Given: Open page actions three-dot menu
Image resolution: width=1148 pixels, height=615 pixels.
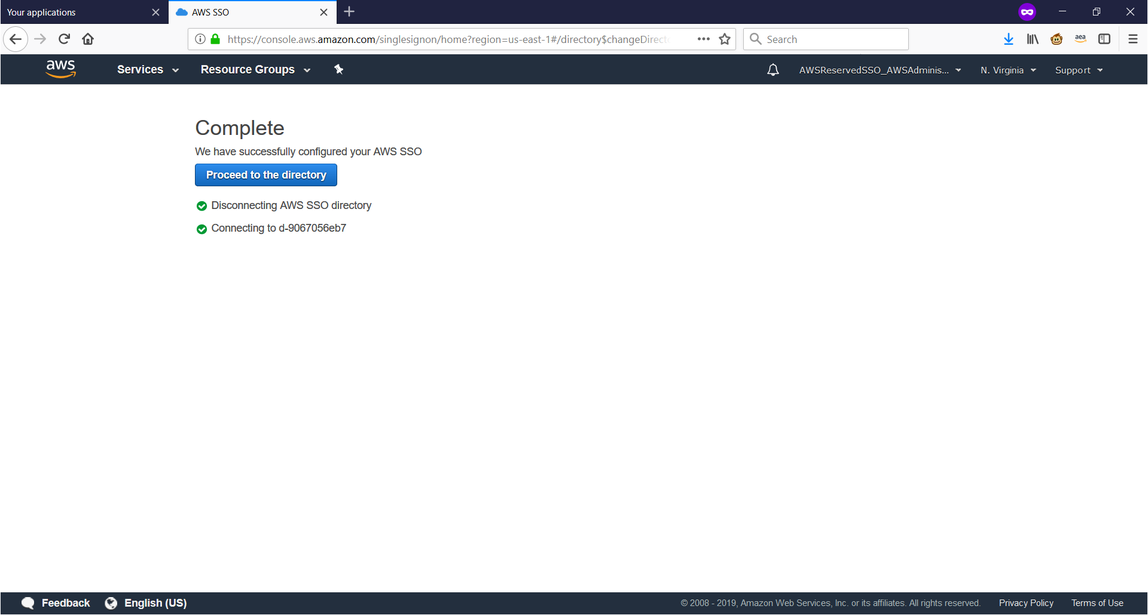Looking at the screenshot, I should pos(704,40).
